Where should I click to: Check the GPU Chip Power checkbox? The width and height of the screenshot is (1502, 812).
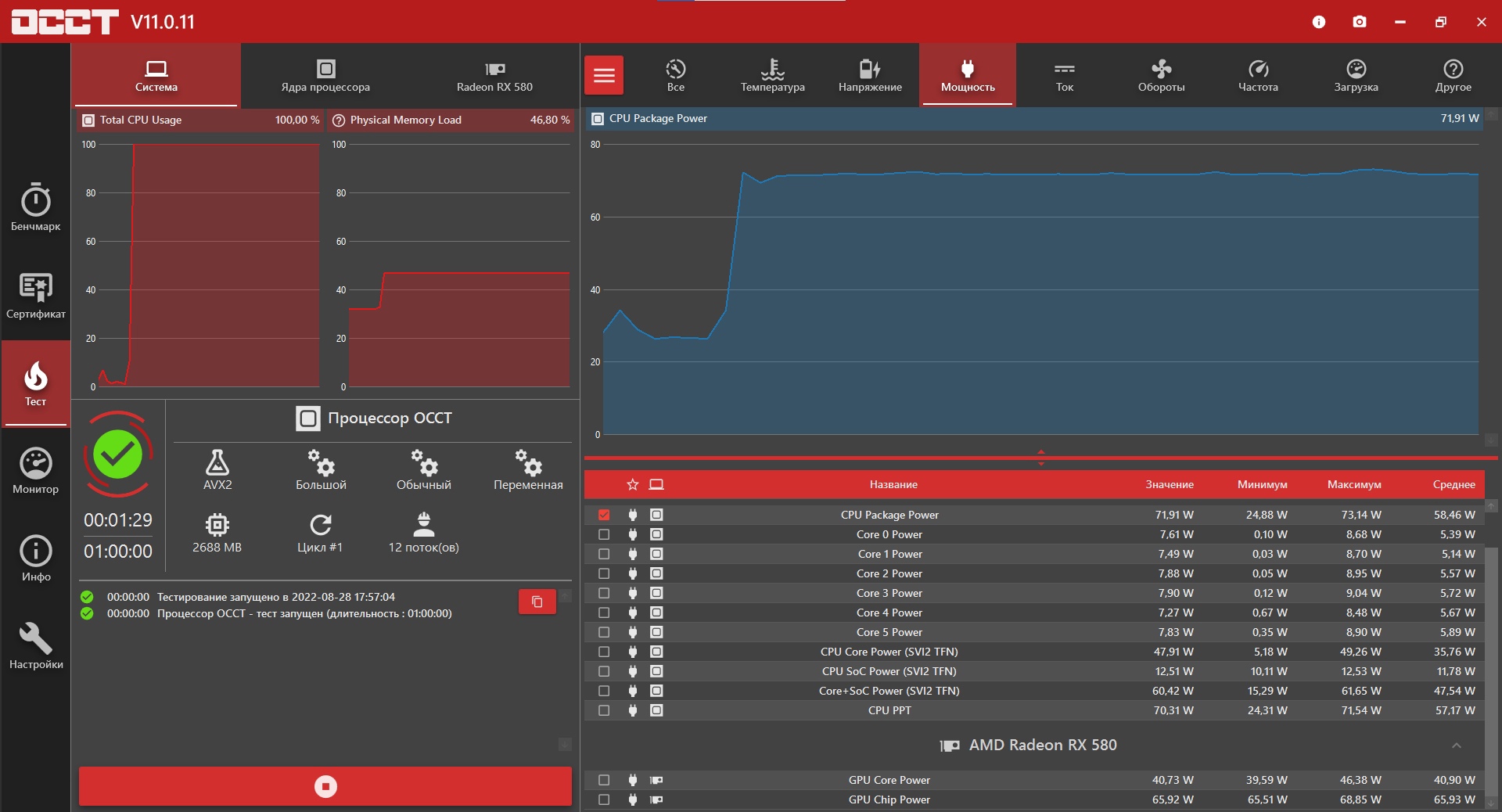pyautogui.click(x=604, y=799)
